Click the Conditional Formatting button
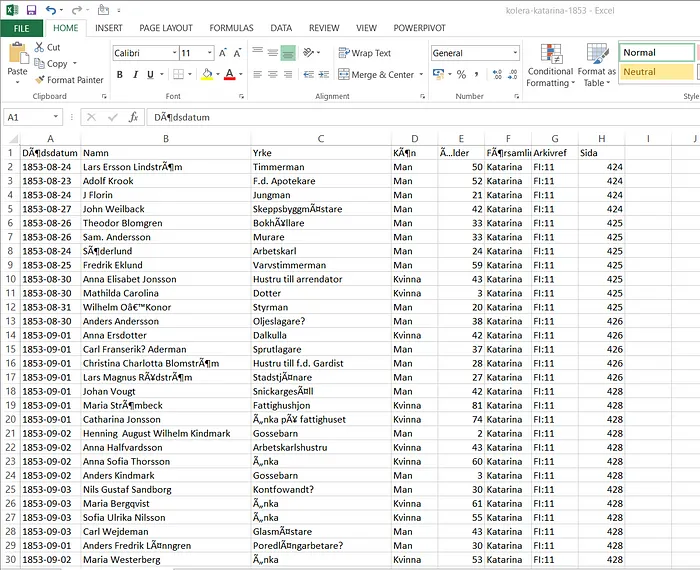Image resolution: width=700 pixels, height=570 pixels. coord(550,66)
